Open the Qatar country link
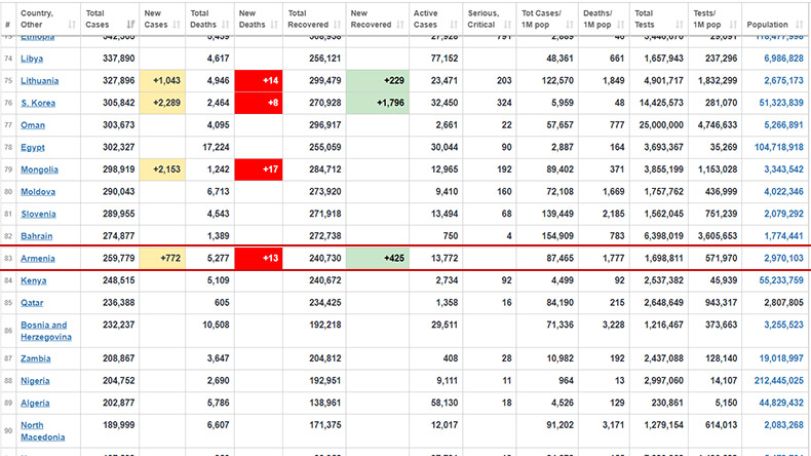The image size is (811, 456). coord(32,303)
